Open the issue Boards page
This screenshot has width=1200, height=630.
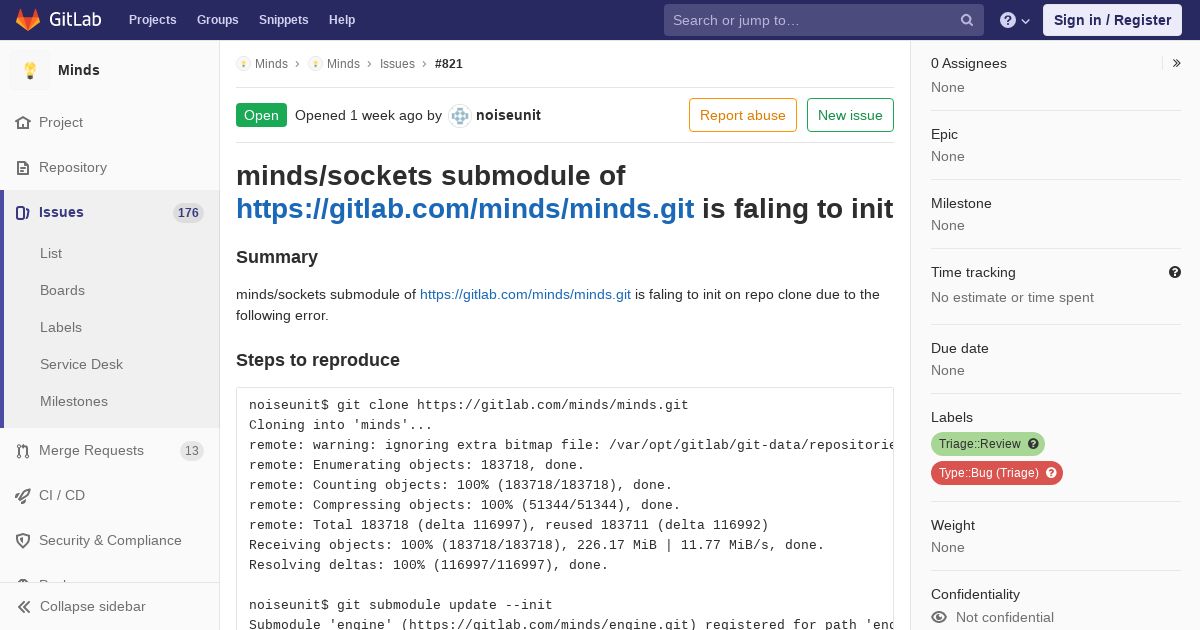click(62, 291)
